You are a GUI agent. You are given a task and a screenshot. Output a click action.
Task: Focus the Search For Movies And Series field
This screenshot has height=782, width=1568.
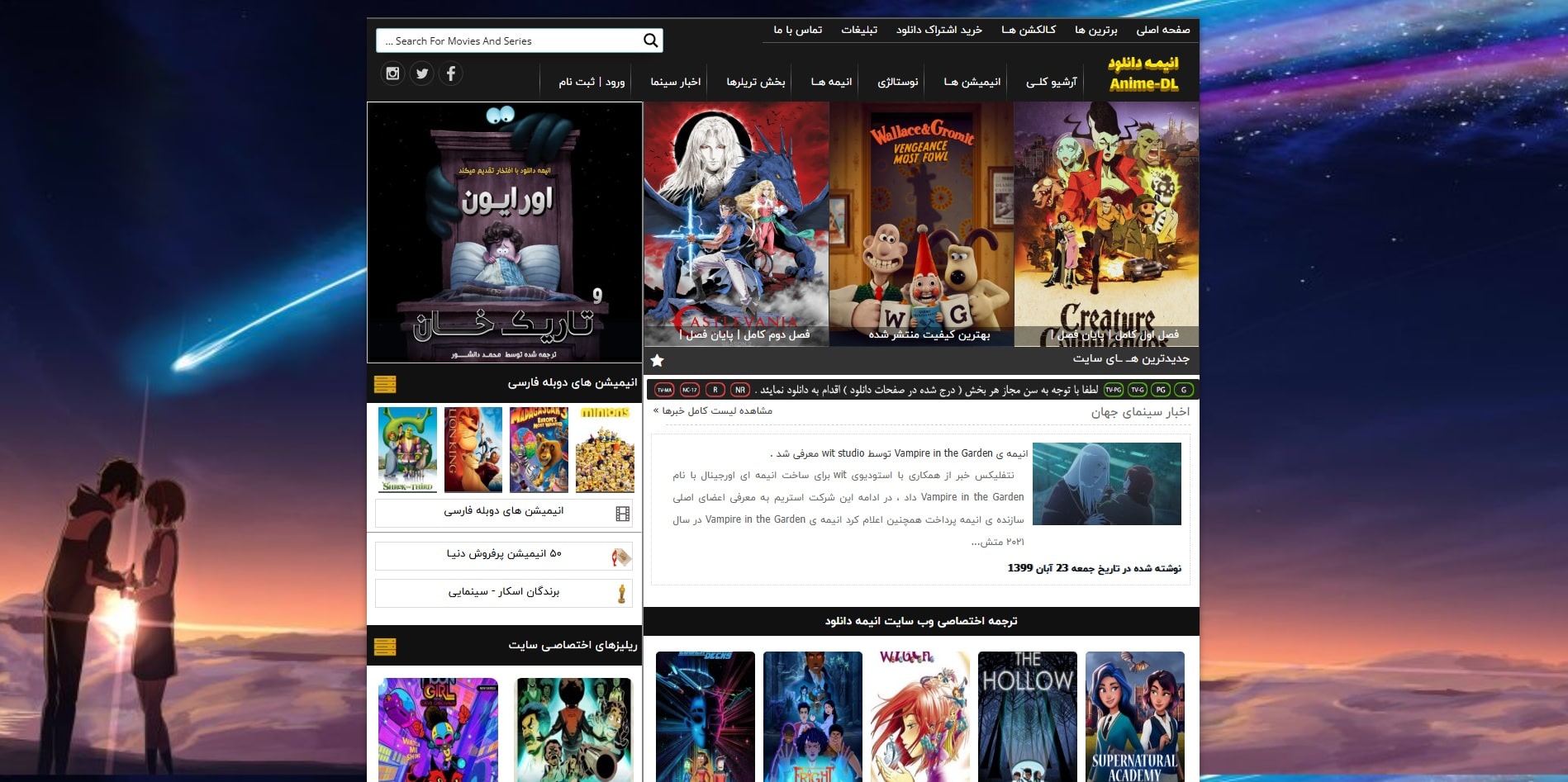(519, 40)
